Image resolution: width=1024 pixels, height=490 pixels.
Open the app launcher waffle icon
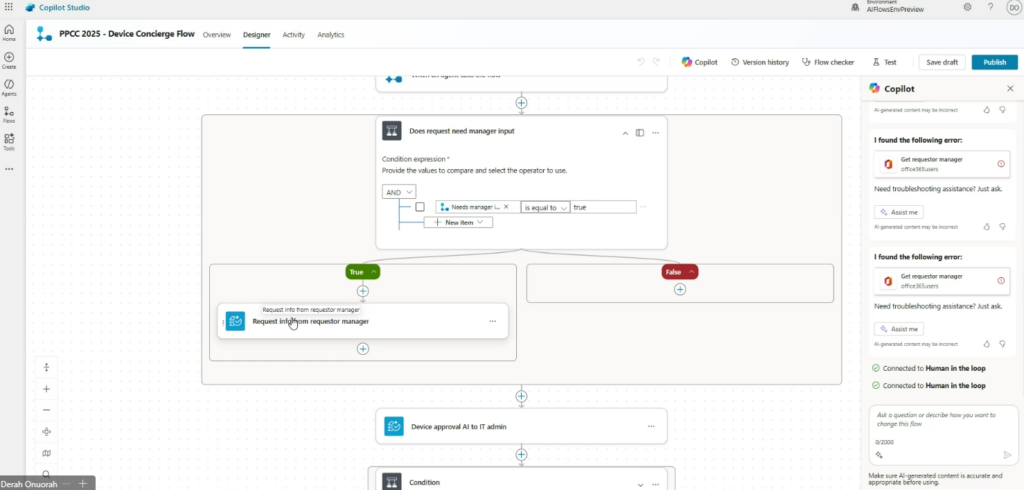8,7
